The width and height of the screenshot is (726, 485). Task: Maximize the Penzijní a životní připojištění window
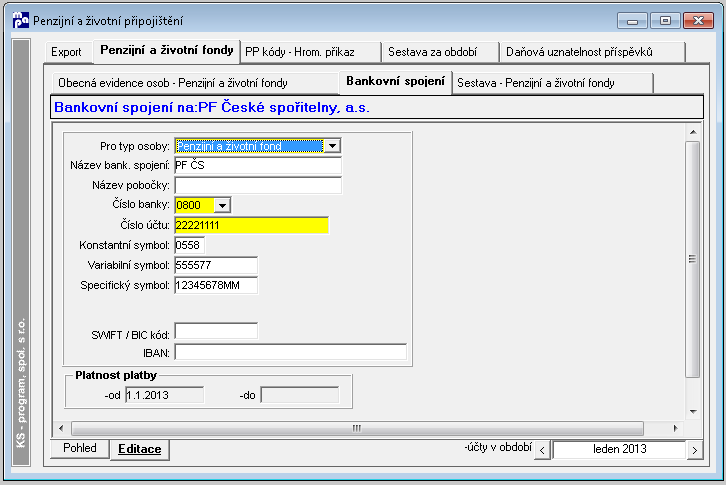665,21
